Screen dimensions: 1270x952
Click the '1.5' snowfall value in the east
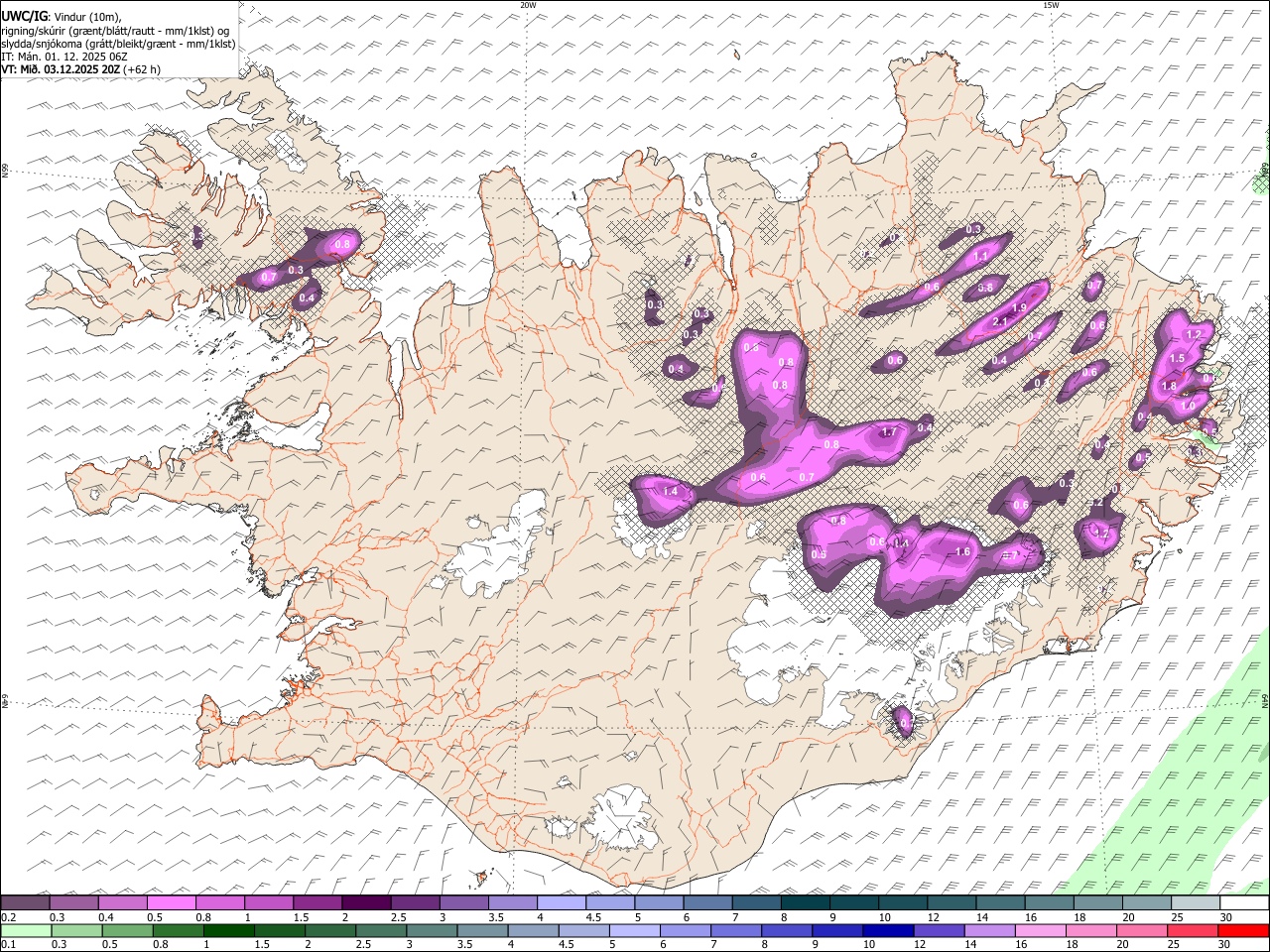point(1178,358)
